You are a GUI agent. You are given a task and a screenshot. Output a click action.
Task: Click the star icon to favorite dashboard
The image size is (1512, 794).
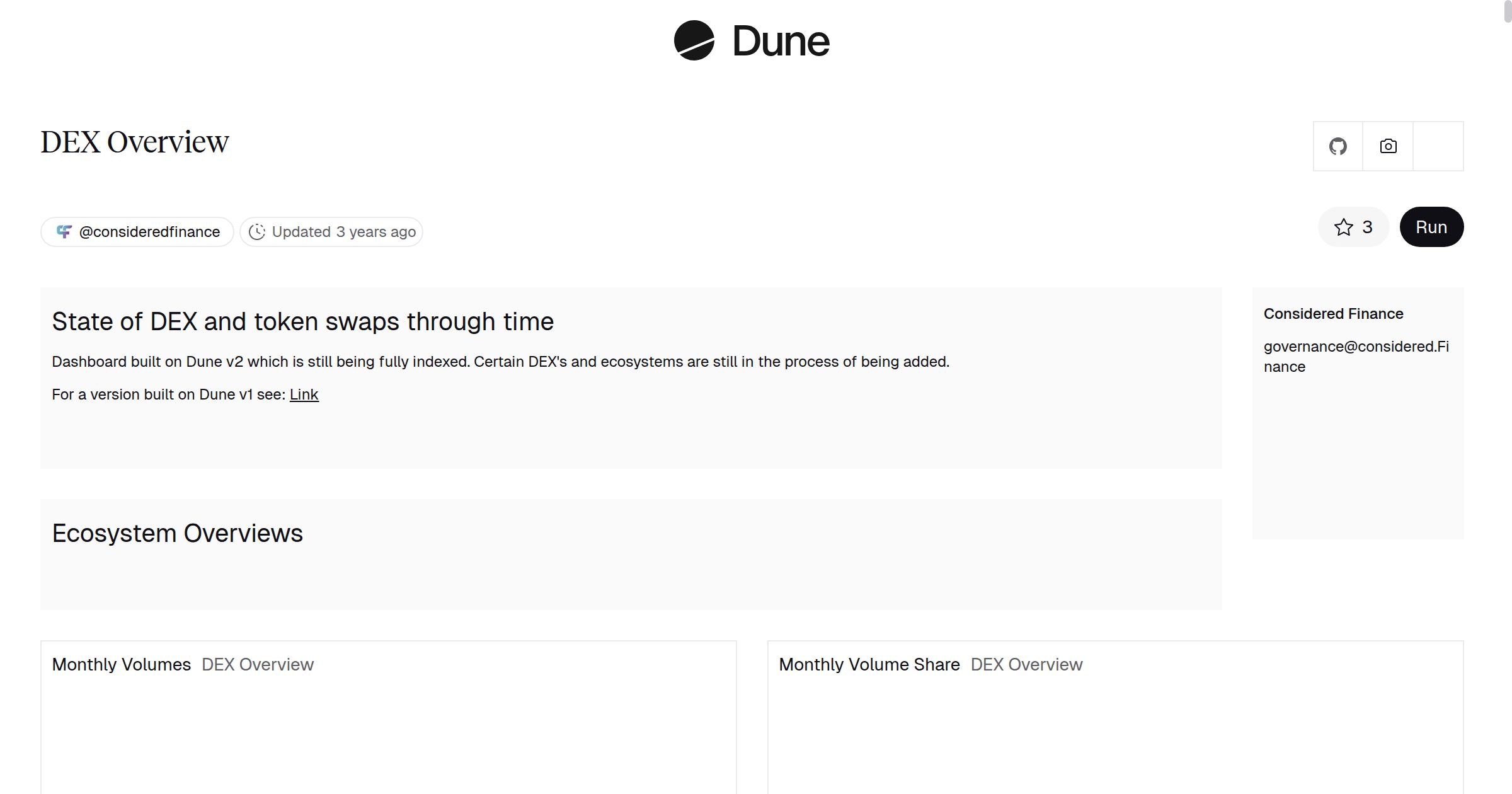point(1344,227)
